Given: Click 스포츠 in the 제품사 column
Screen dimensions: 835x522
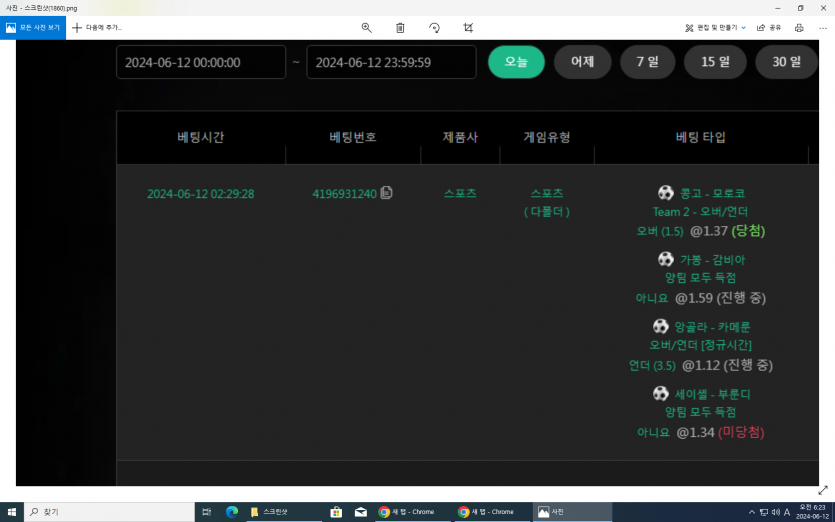Looking at the screenshot, I should pyautogui.click(x=460, y=193).
